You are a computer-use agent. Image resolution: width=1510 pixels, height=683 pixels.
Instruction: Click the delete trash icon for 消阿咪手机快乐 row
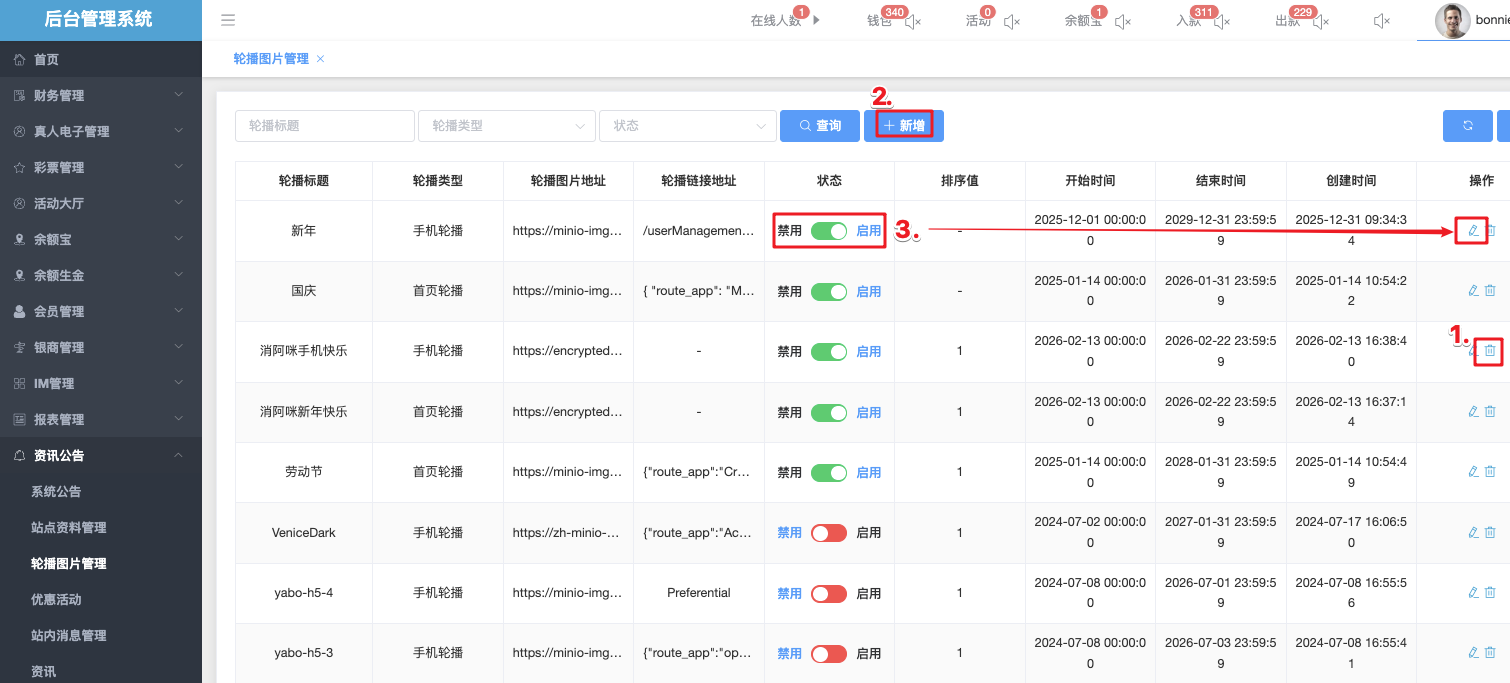tap(1490, 351)
